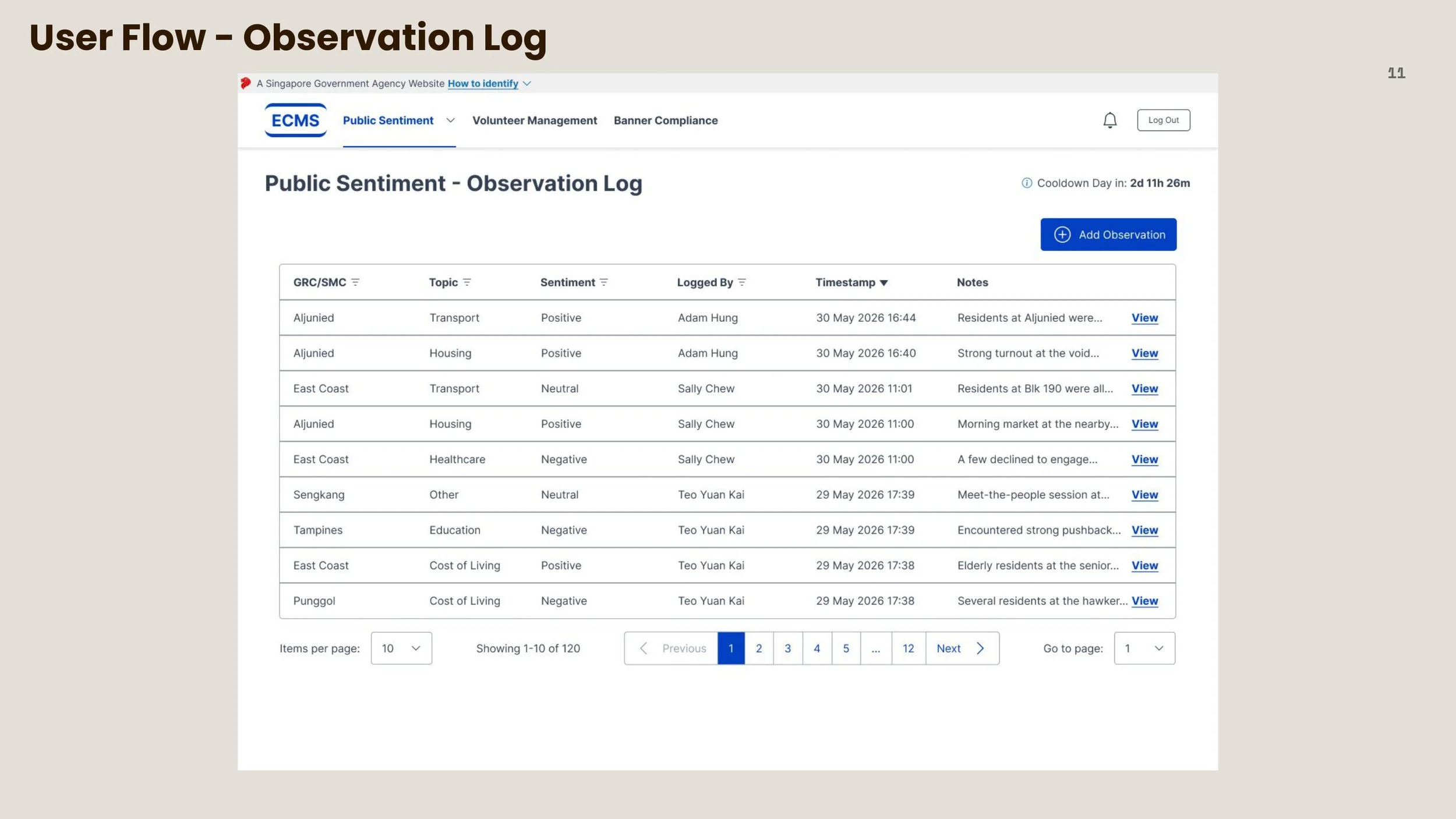1456x819 pixels.
Task: Click the Singapore lion head icon
Action: point(245,83)
